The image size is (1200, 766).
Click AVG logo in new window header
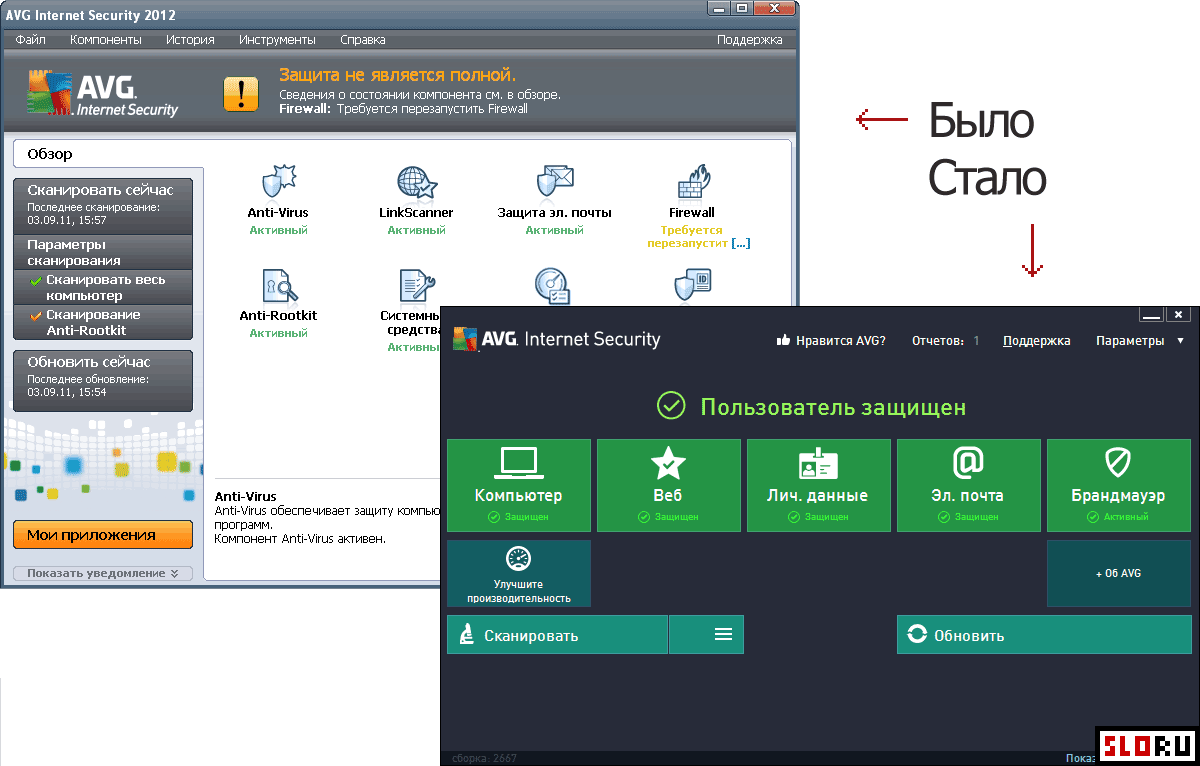pyautogui.click(x=556, y=339)
